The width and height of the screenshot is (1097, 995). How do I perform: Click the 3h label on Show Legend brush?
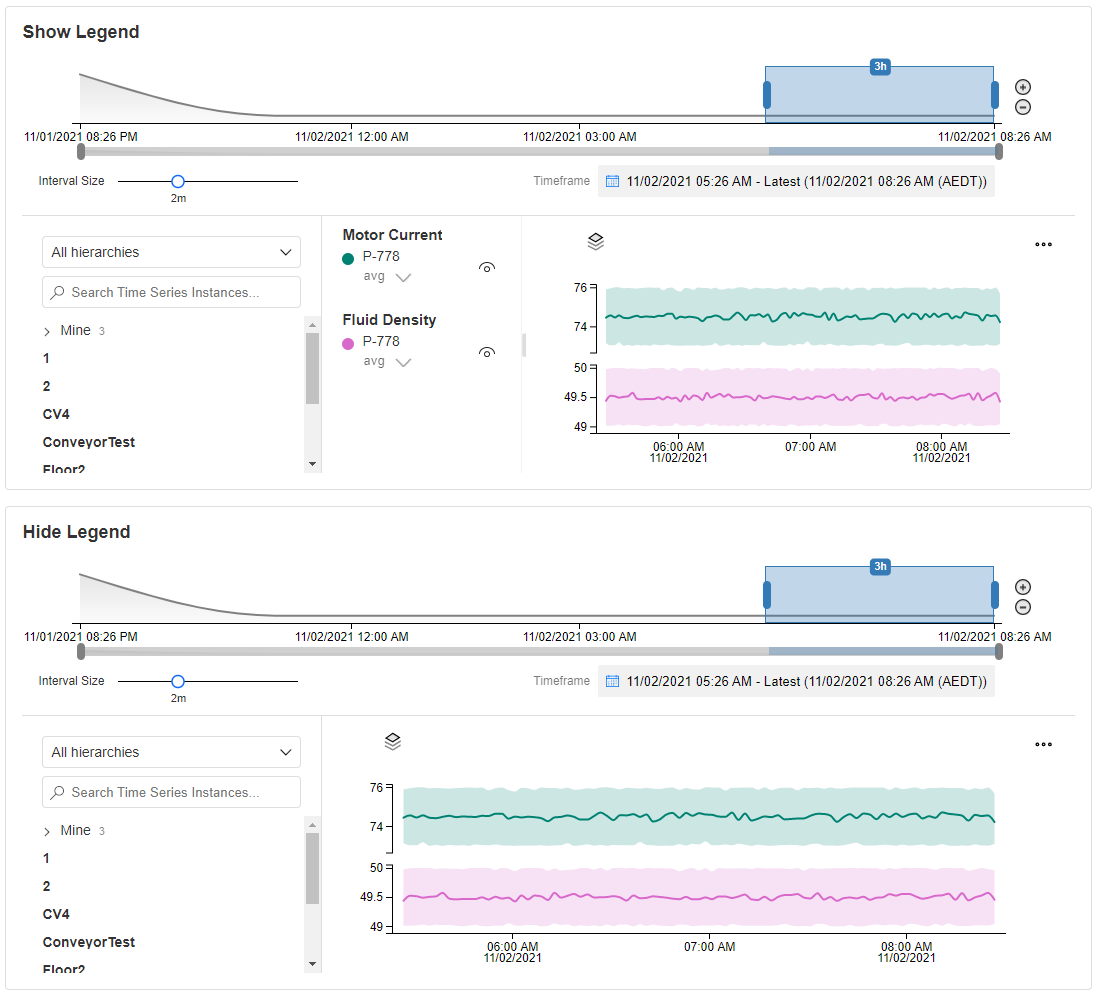tap(880, 66)
